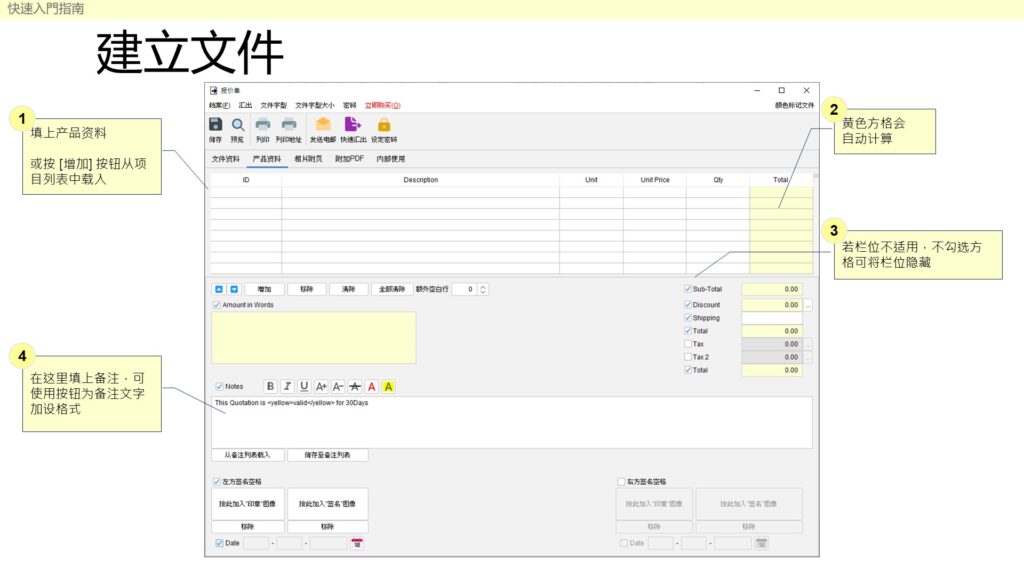Click the 储存 save disk icon
This screenshot has height=576, width=1024.
tap(216, 125)
